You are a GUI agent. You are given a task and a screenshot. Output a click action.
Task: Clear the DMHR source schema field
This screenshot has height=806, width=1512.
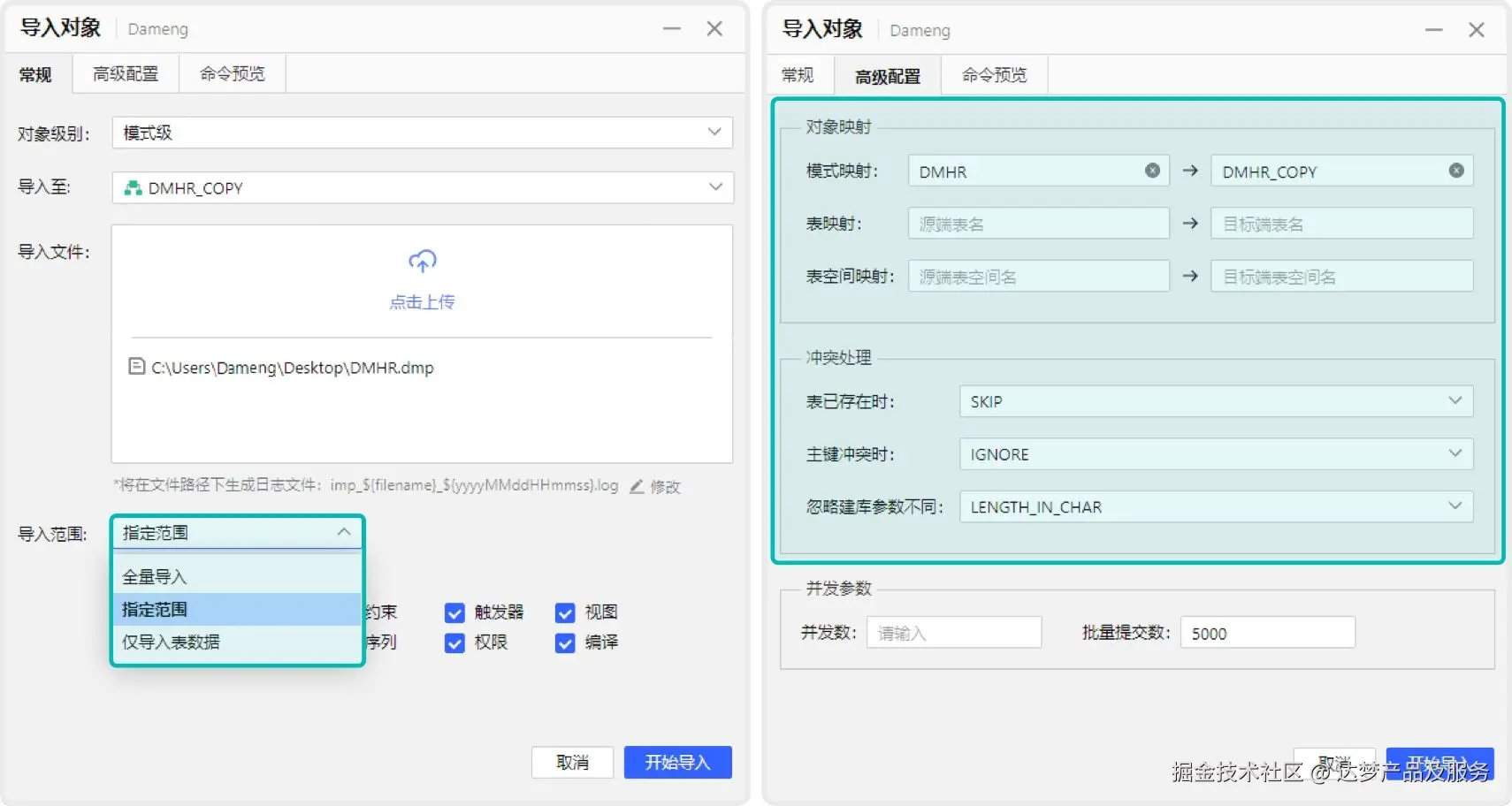pos(1152,171)
